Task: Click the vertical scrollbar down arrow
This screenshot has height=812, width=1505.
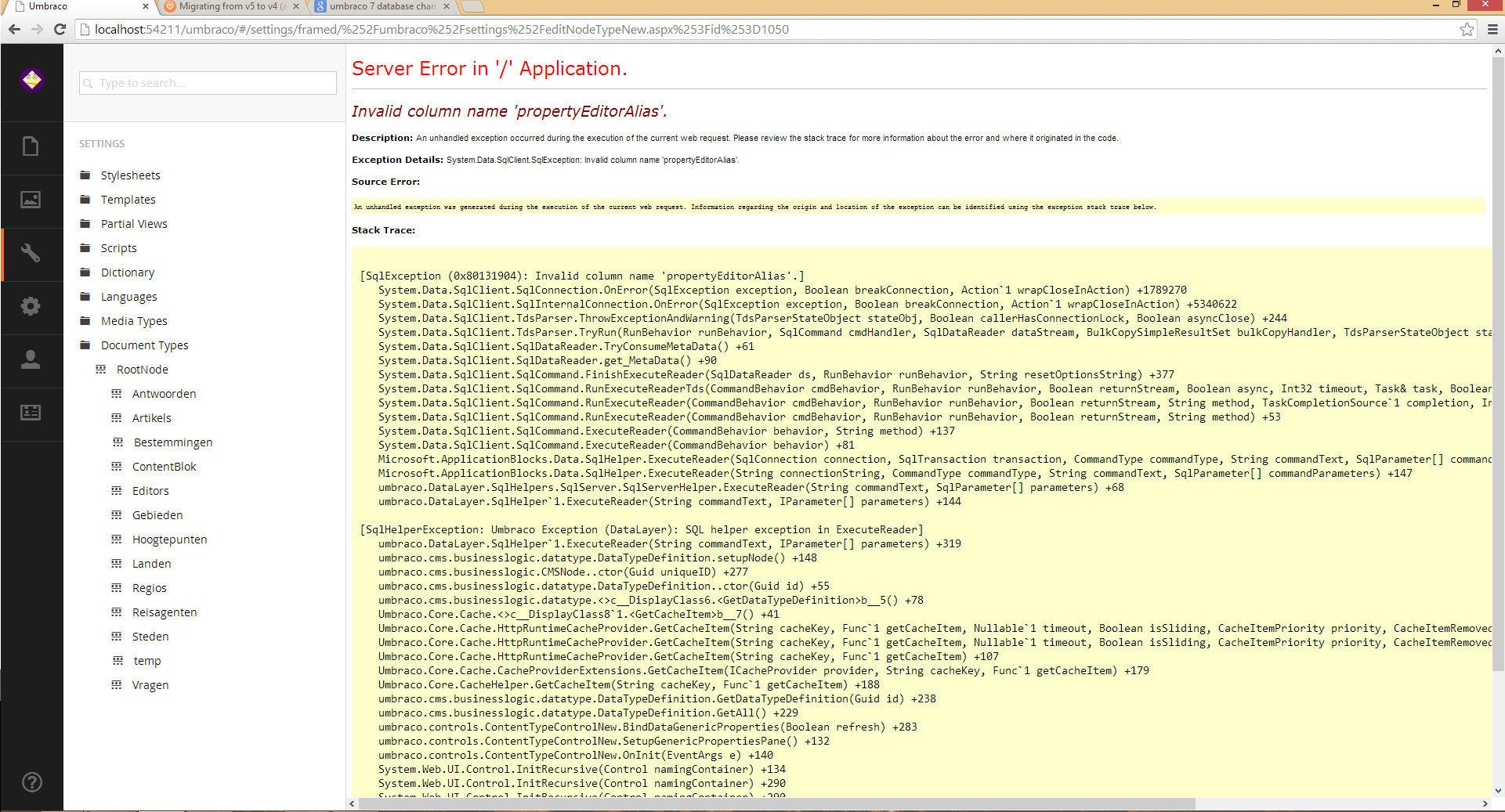Action: tap(1498, 791)
